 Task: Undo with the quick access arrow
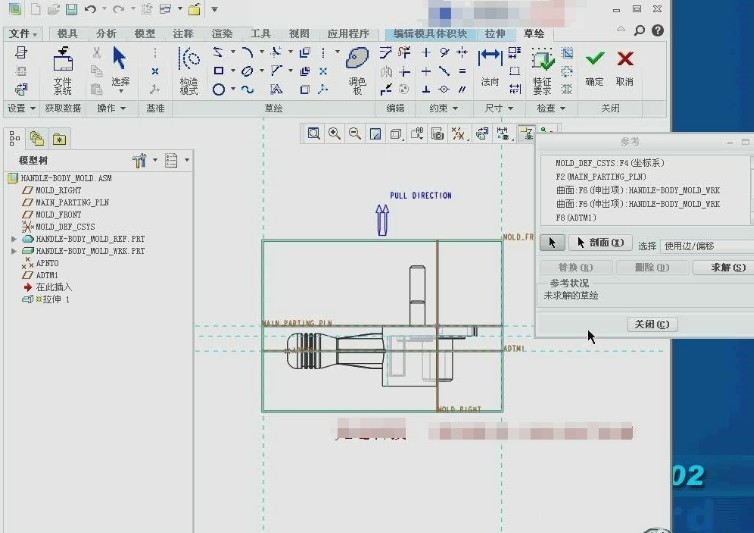tap(90, 9)
